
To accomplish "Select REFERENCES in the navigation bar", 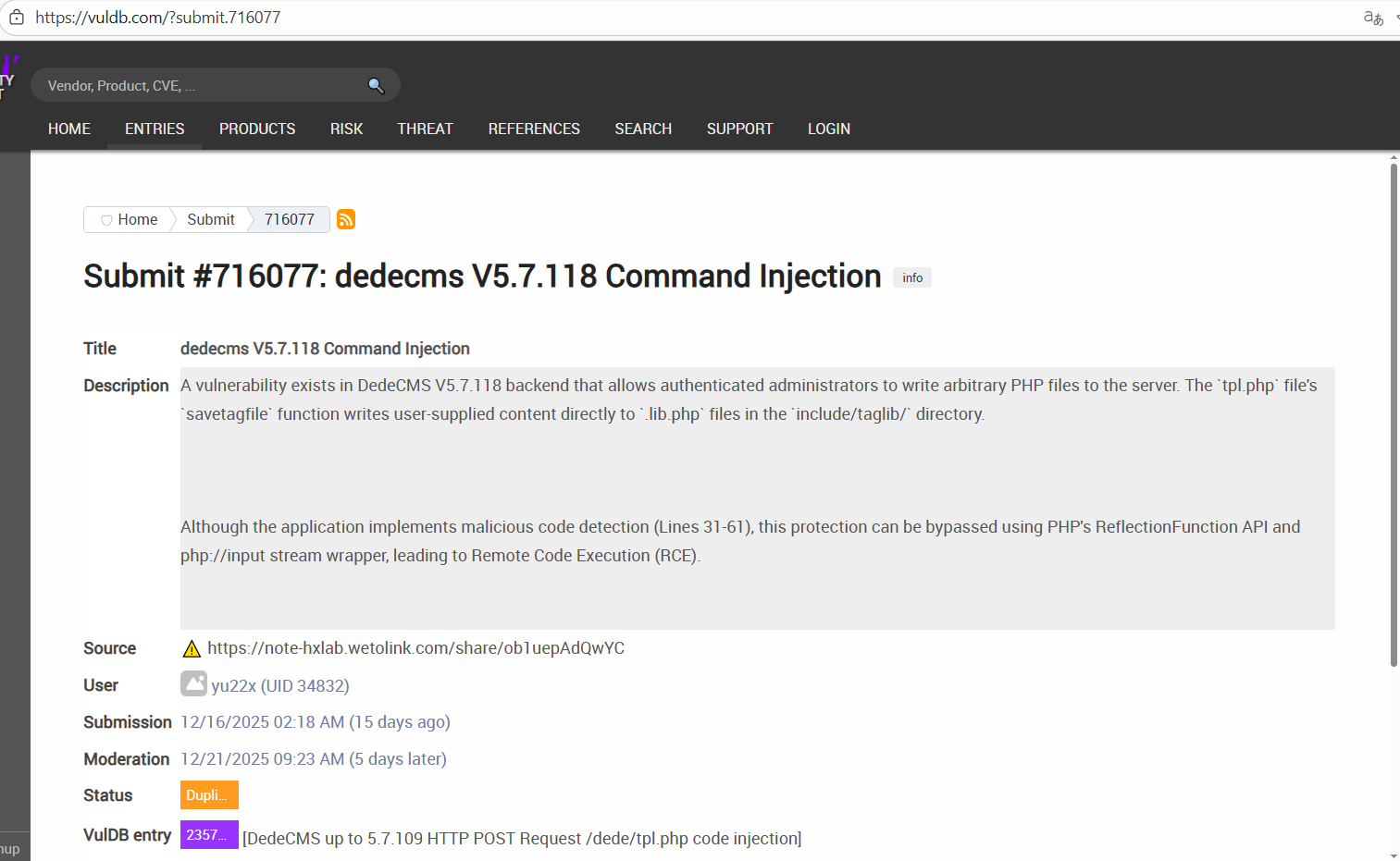I will [534, 129].
